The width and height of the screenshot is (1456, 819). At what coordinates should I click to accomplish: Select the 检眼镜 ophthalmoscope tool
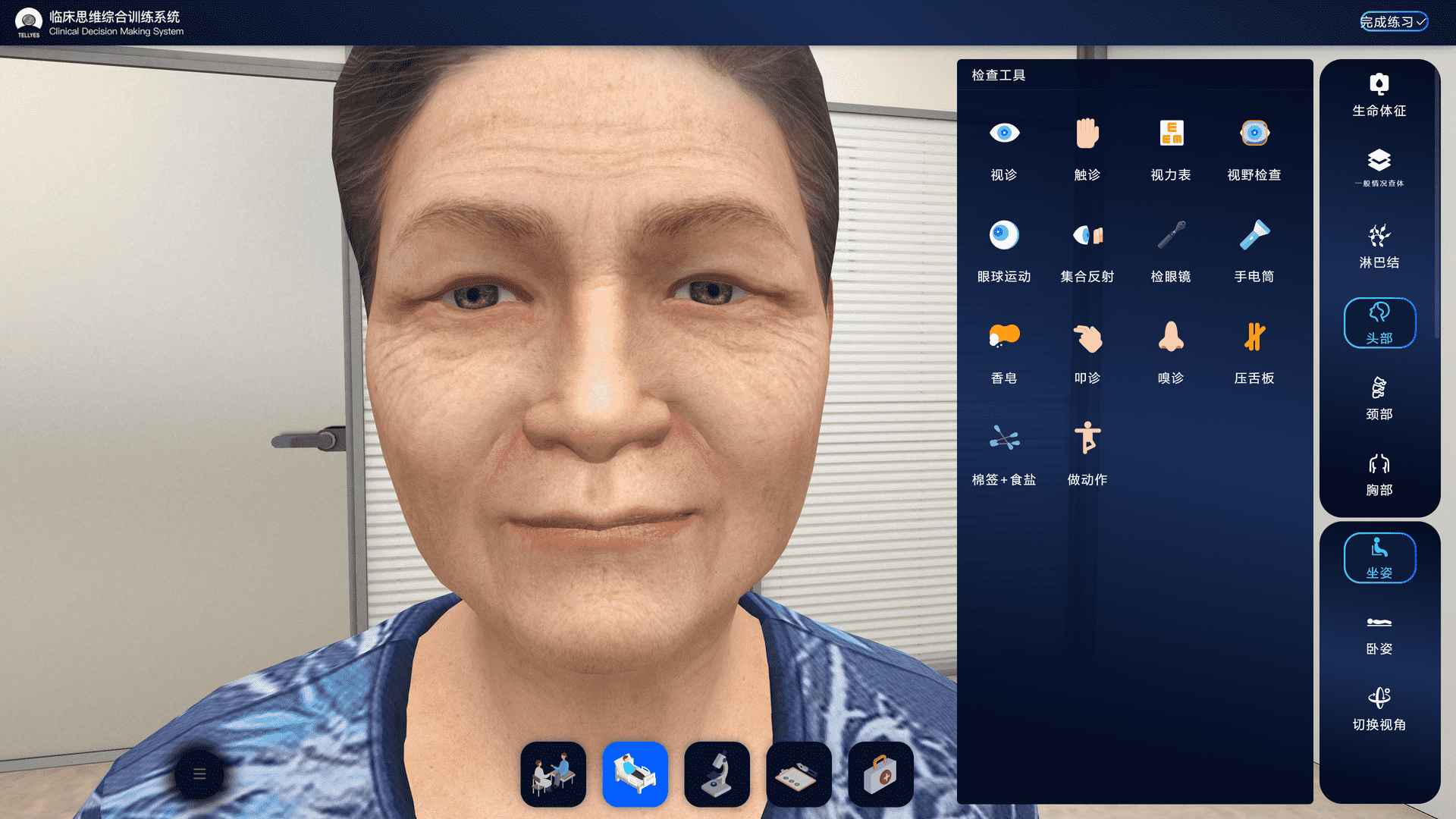tap(1170, 250)
